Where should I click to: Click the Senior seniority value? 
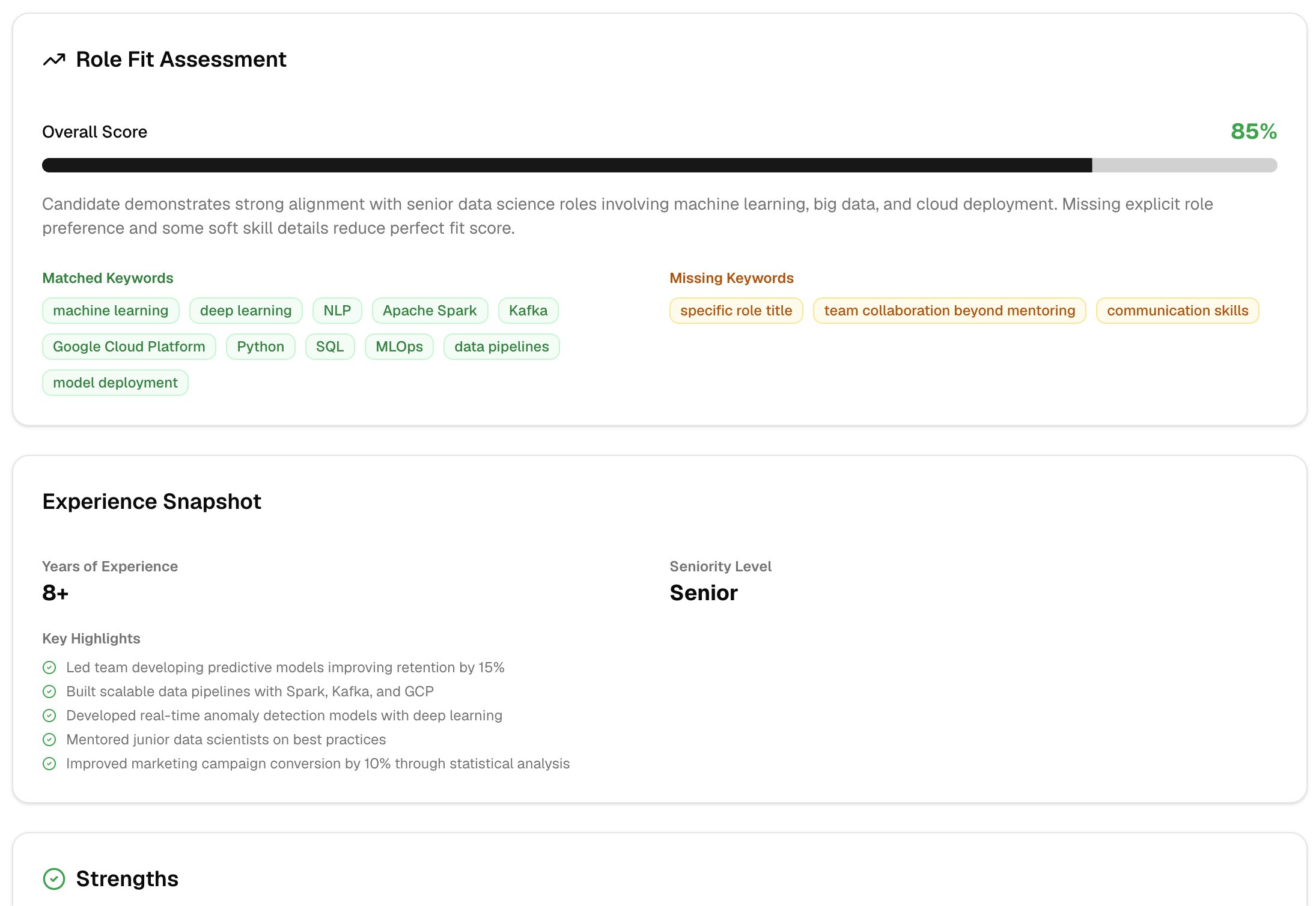coord(704,593)
